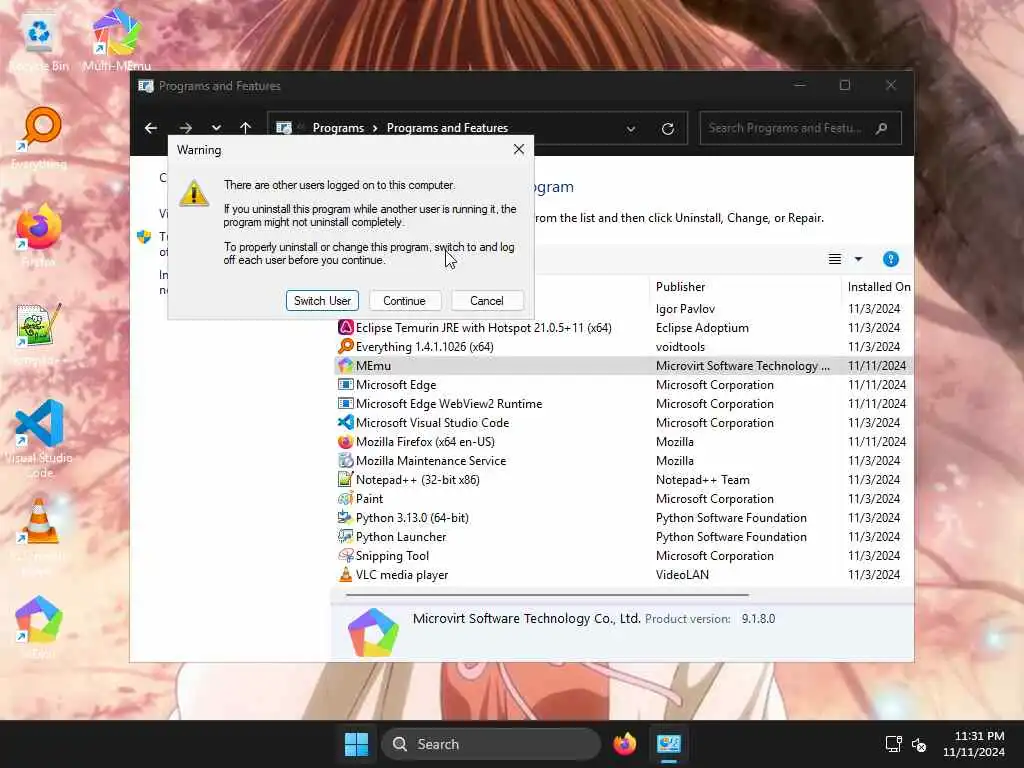Select Microsoft Edge icon in list
Viewport: 1024px width, 768px height.
(345, 385)
